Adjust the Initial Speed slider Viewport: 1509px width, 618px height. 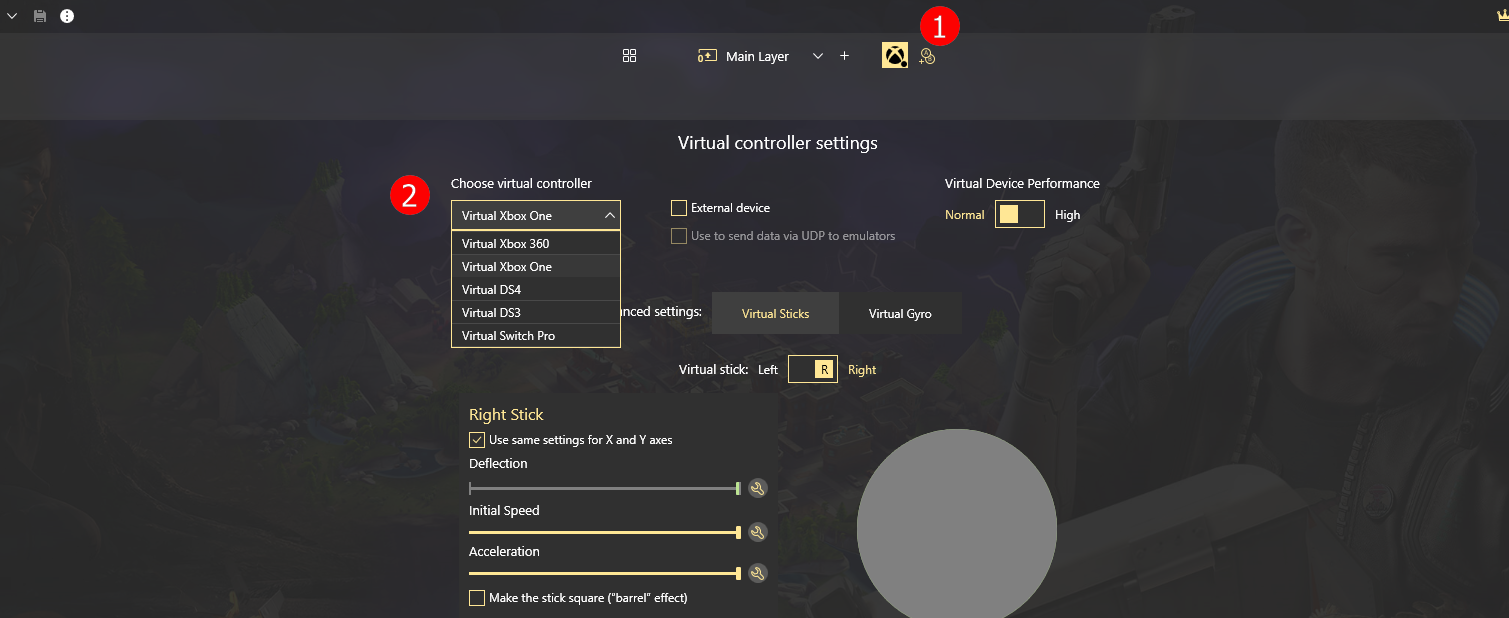point(605,532)
